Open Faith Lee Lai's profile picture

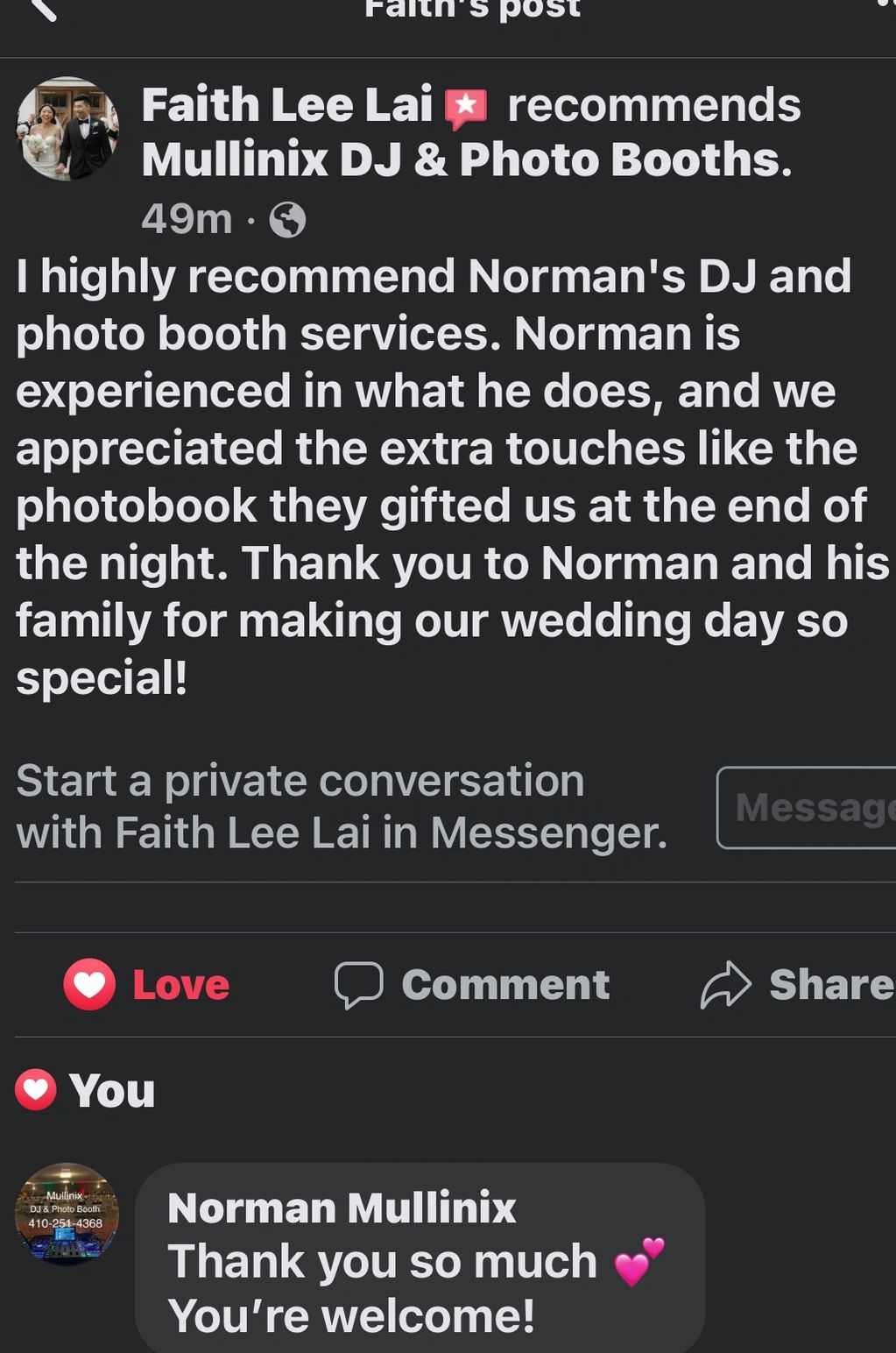67,129
